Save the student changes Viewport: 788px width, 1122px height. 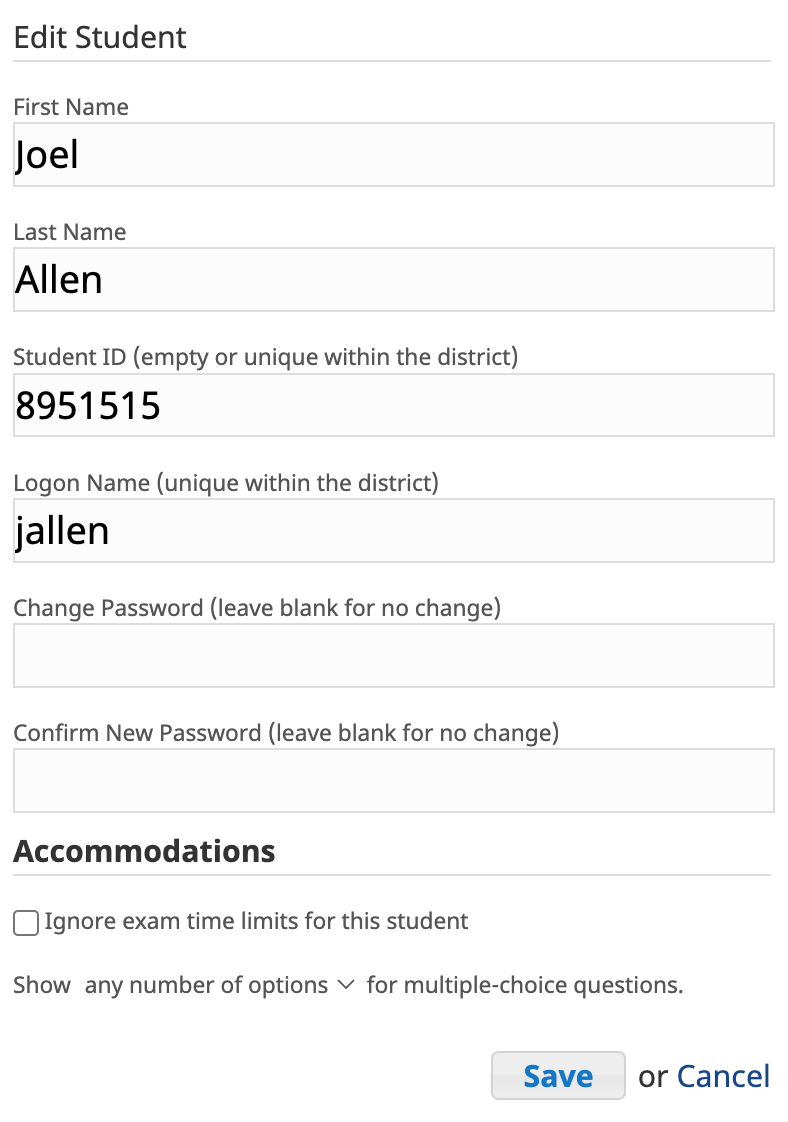(558, 1075)
